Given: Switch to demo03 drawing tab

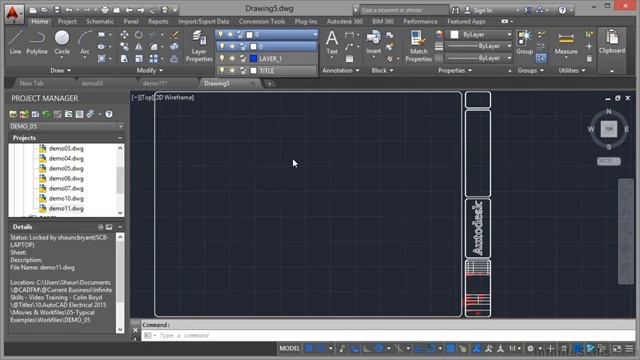Looking at the screenshot, I should click(92, 83).
